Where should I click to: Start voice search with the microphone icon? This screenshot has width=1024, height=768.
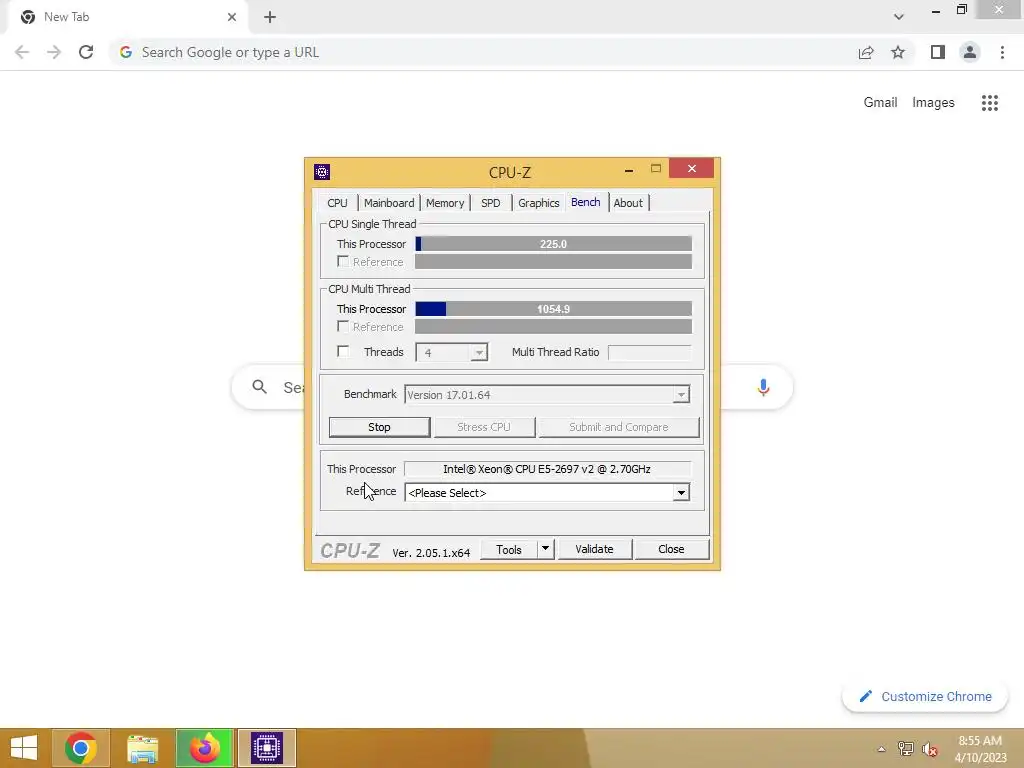(763, 387)
